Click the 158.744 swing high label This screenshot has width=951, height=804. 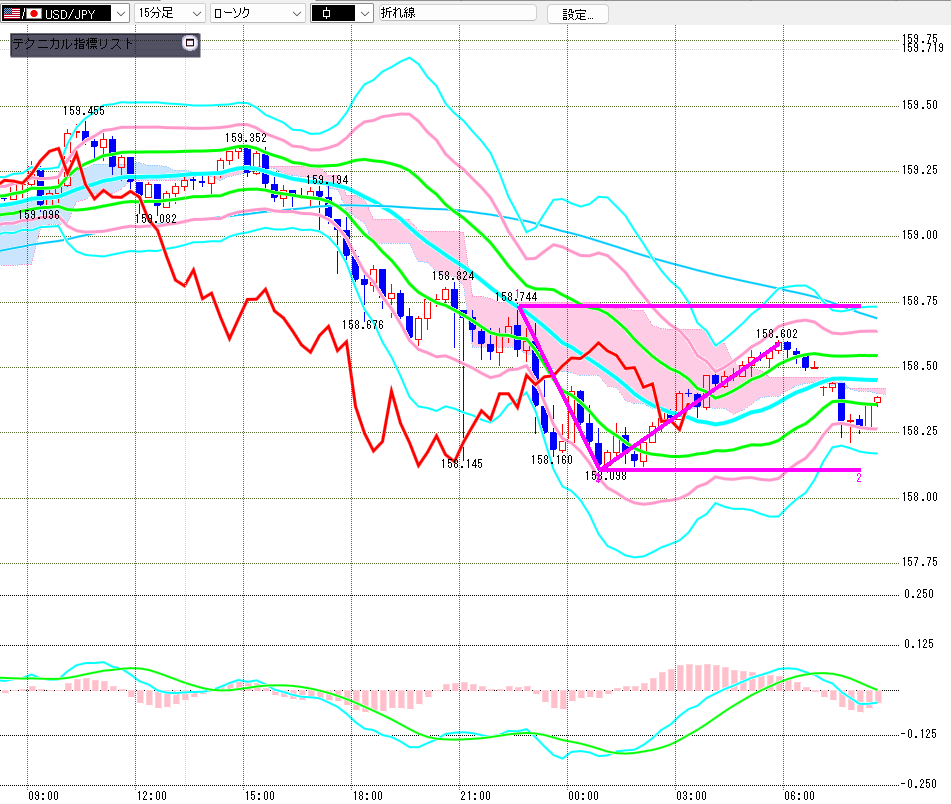coord(516,297)
